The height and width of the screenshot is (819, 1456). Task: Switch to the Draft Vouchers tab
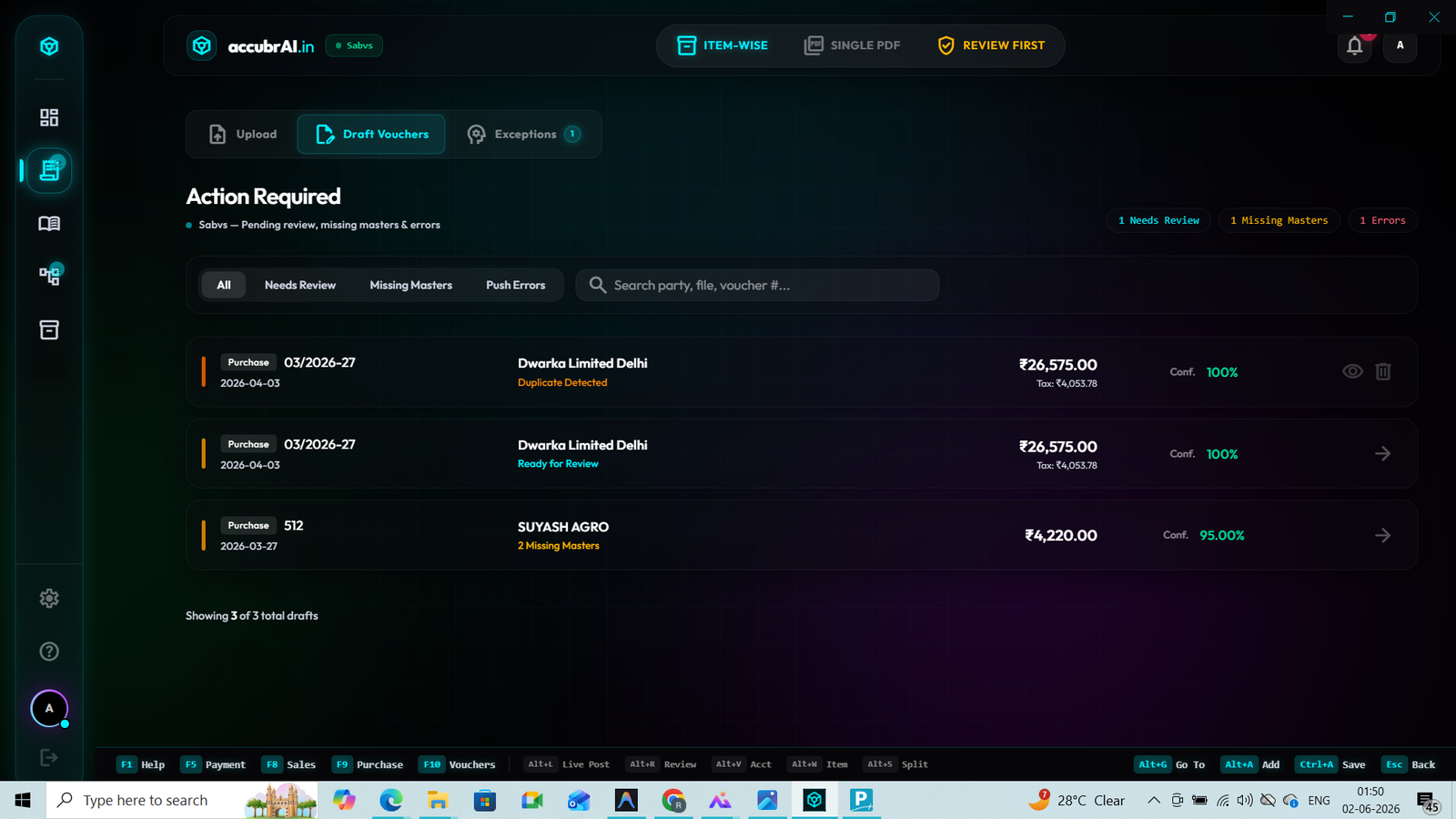tap(371, 134)
